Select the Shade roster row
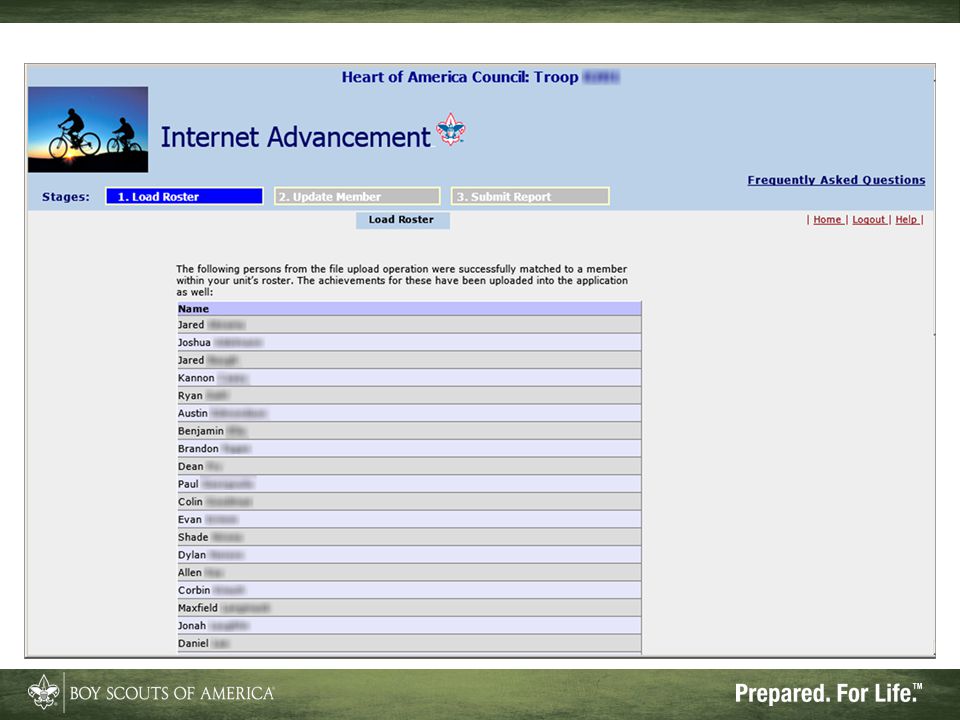Viewport: 960px width, 720px height. [409, 538]
